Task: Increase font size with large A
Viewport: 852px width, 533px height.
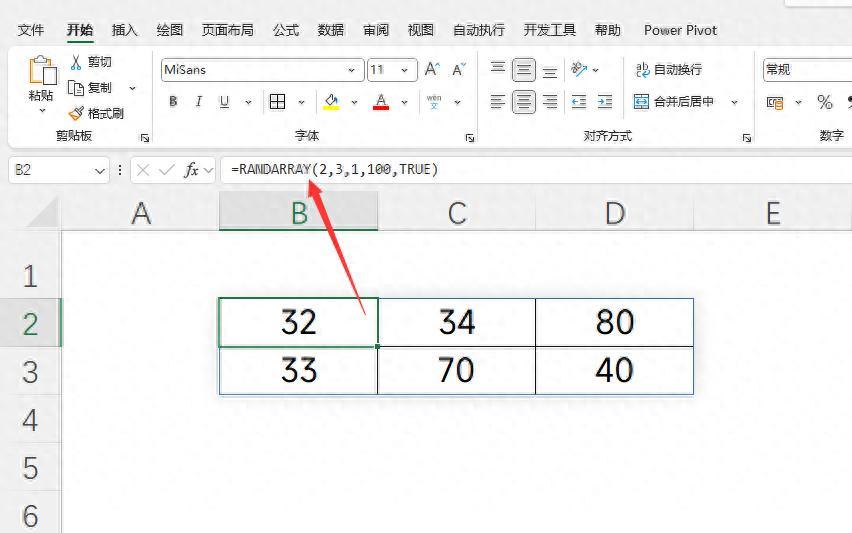Action: coord(433,70)
